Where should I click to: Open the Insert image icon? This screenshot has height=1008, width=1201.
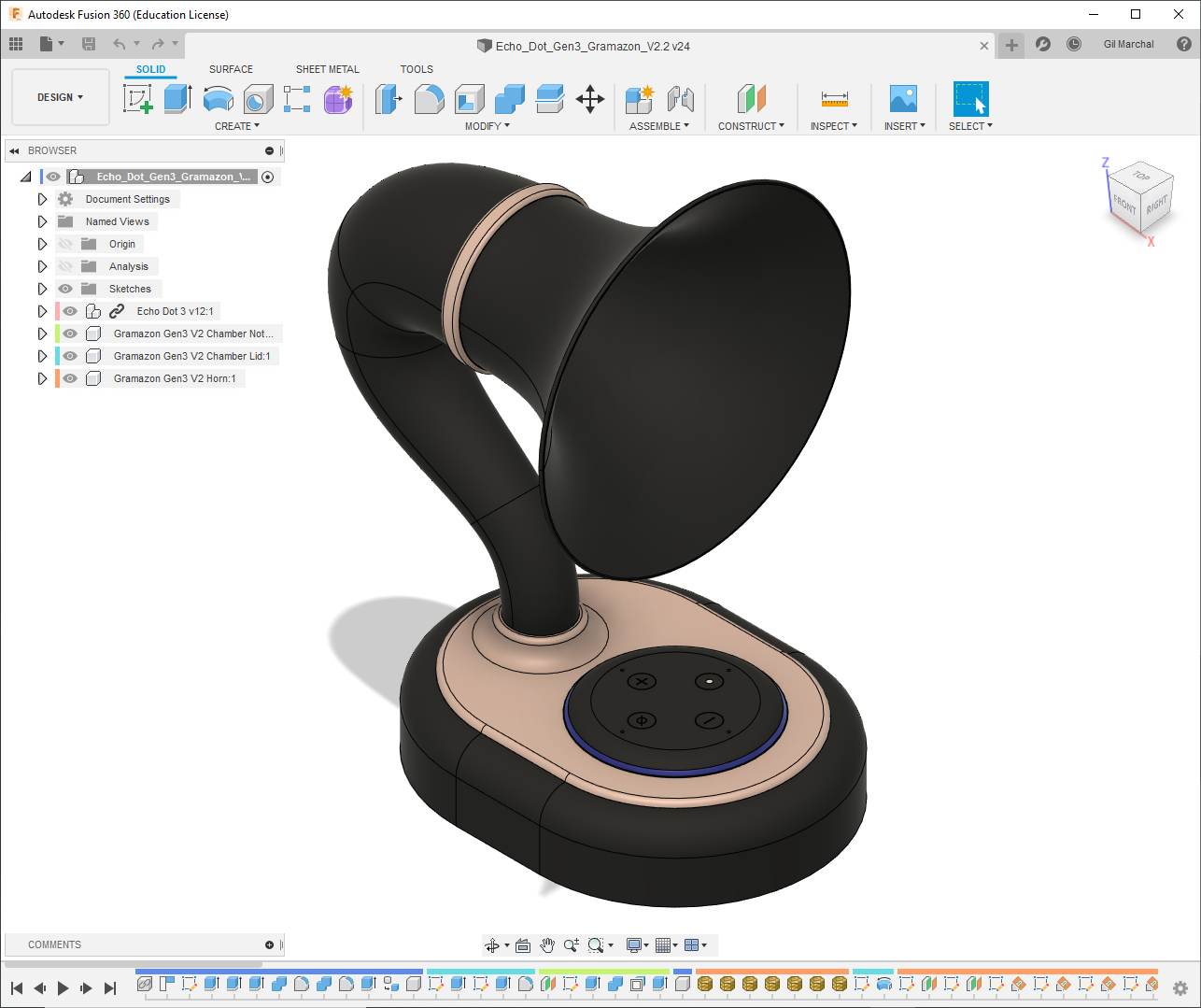[903, 98]
